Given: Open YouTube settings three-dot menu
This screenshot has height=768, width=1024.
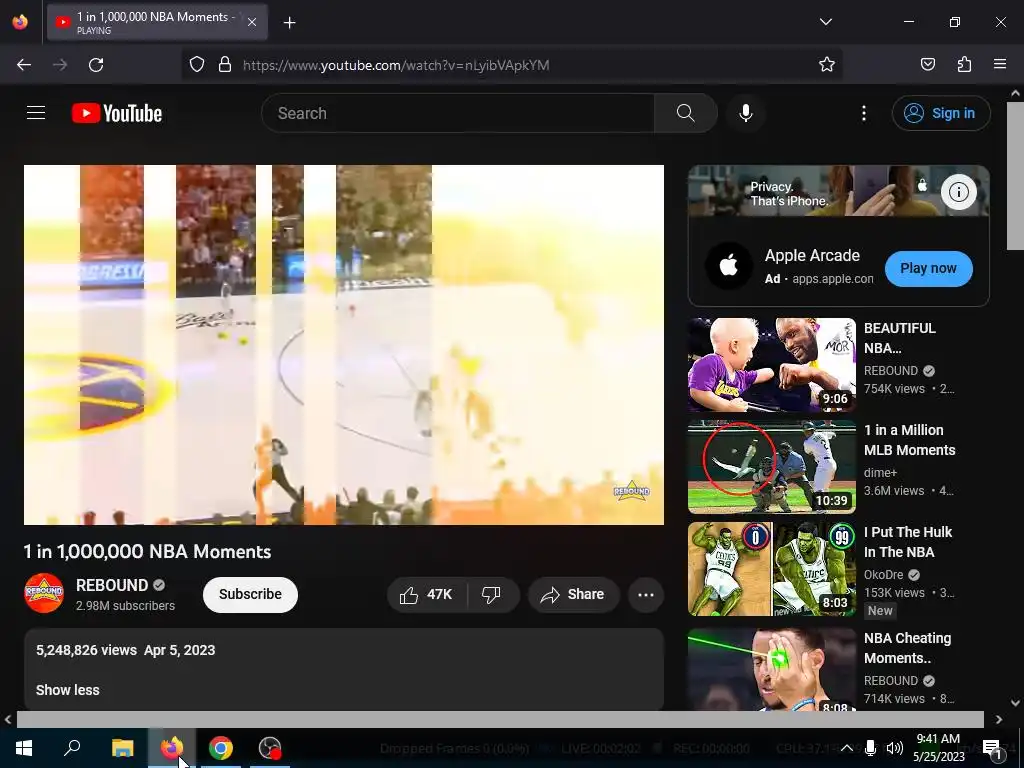Looking at the screenshot, I should click(864, 113).
